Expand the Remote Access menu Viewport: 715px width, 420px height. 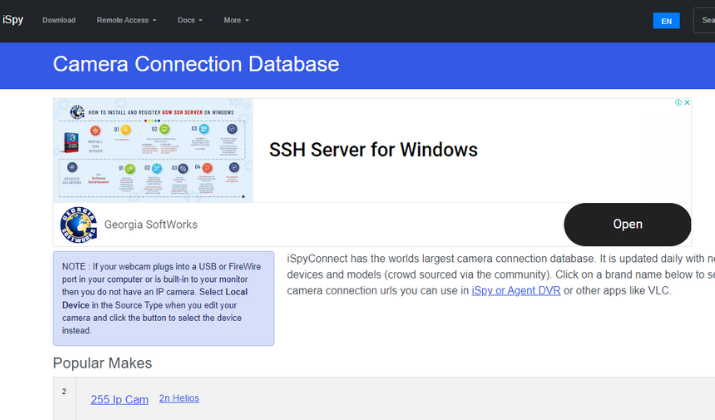tap(126, 20)
